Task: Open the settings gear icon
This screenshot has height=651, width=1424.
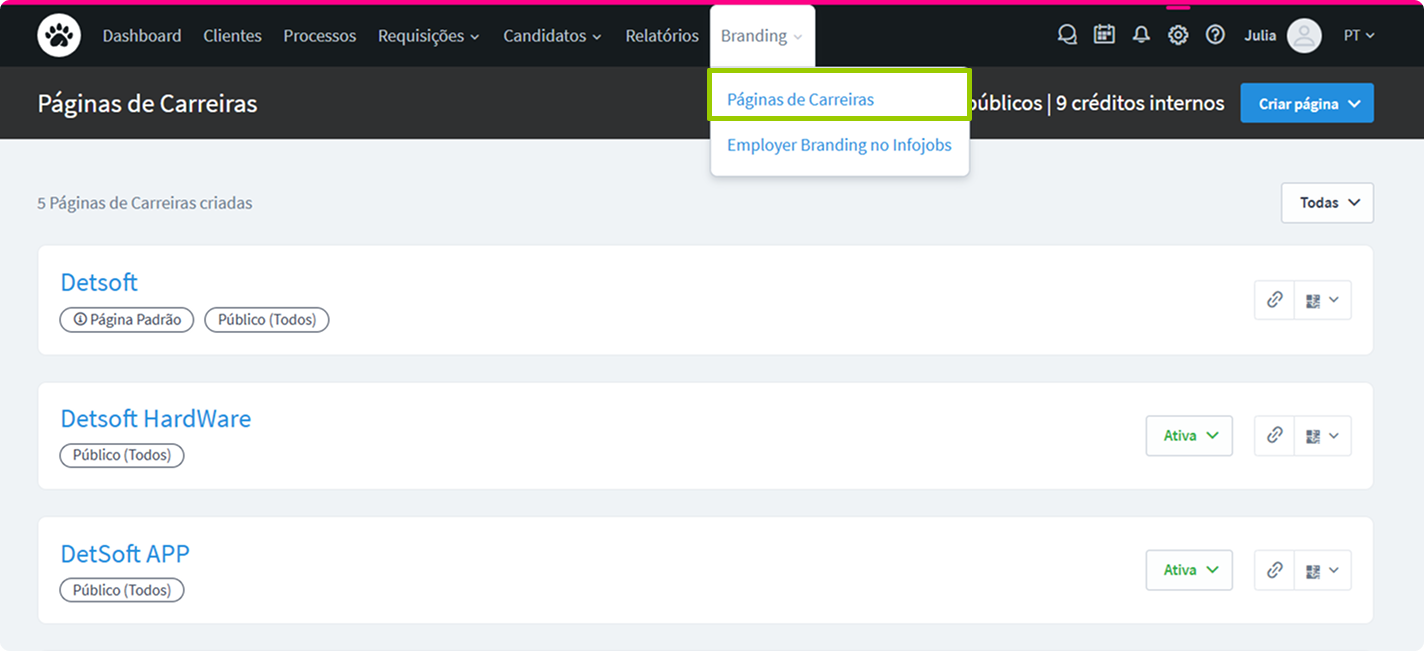Action: tap(1178, 35)
